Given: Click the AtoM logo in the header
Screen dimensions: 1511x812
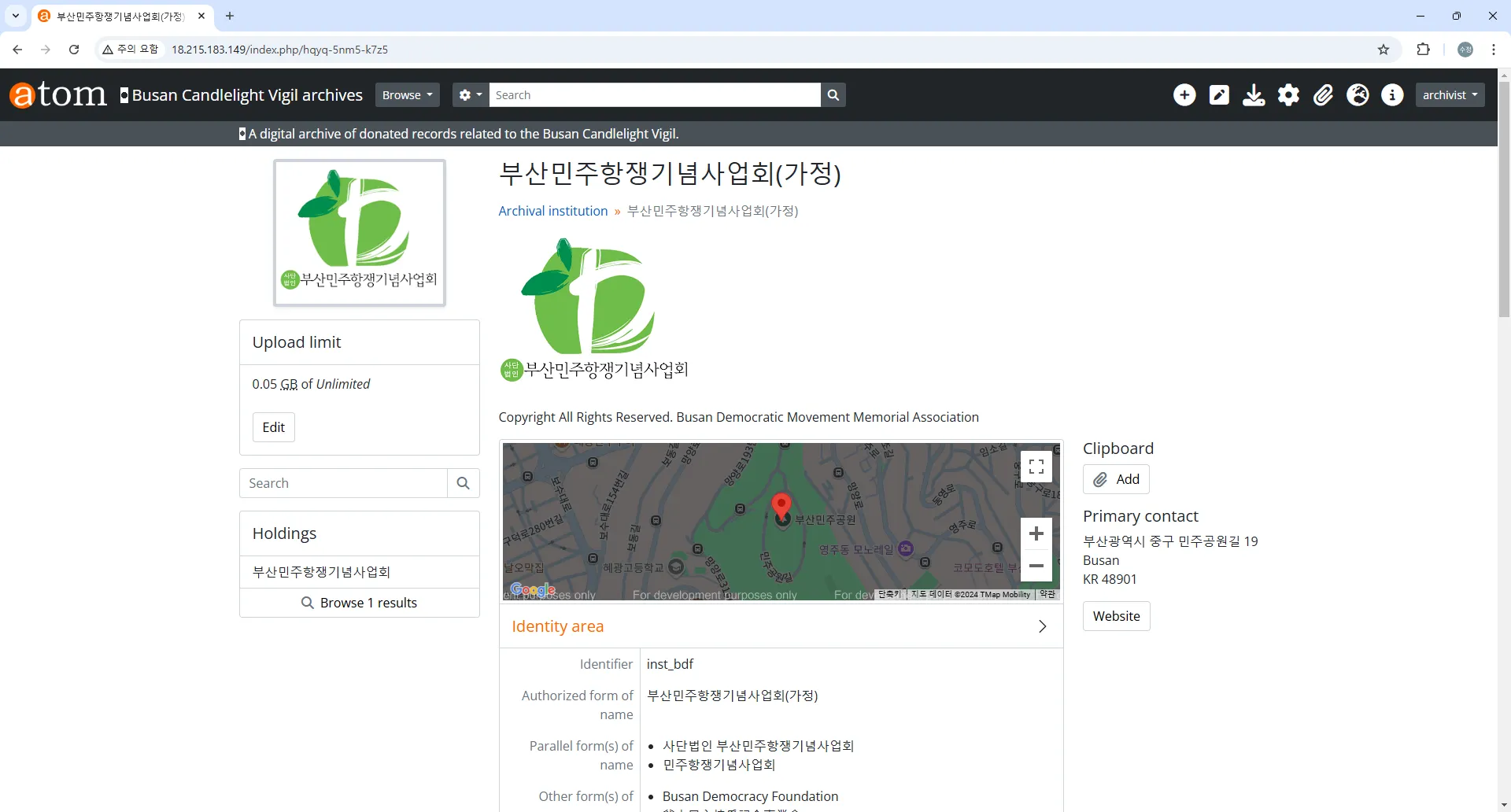Looking at the screenshot, I should [58, 94].
